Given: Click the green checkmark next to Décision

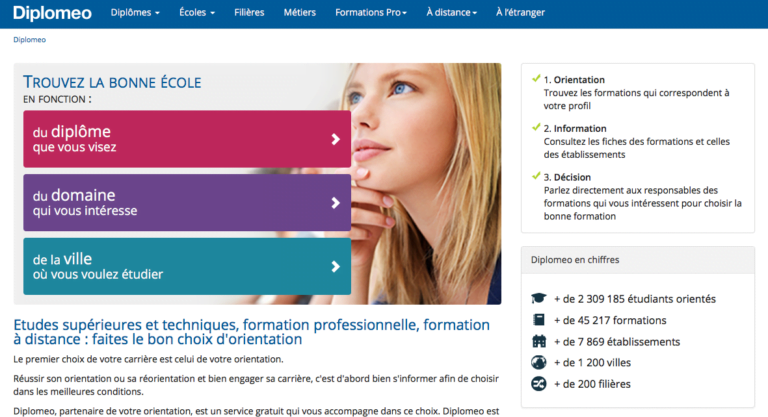Looking at the screenshot, I should click(x=535, y=177).
